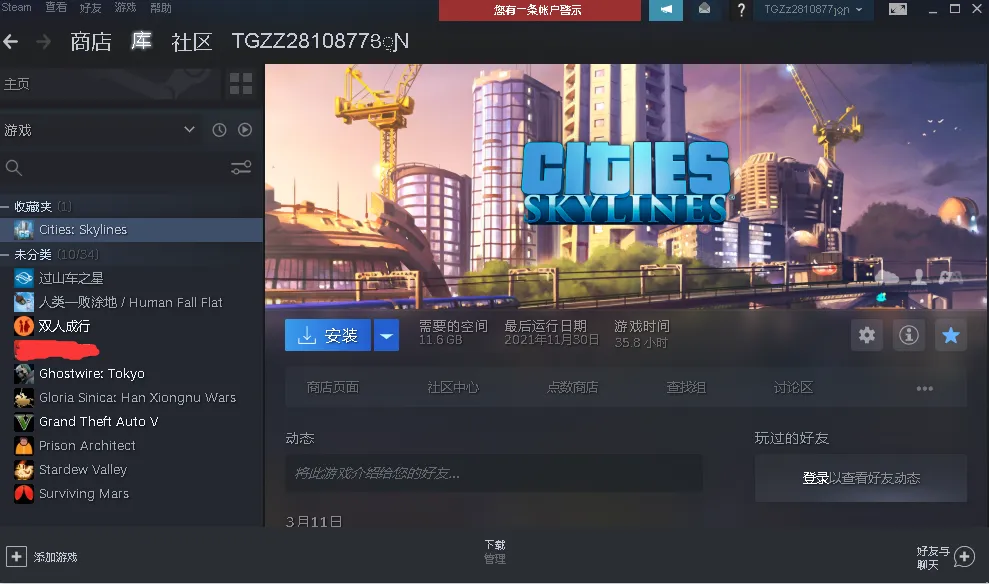Show game info icon
Viewport: 989px width, 584px height.
(908, 336)
